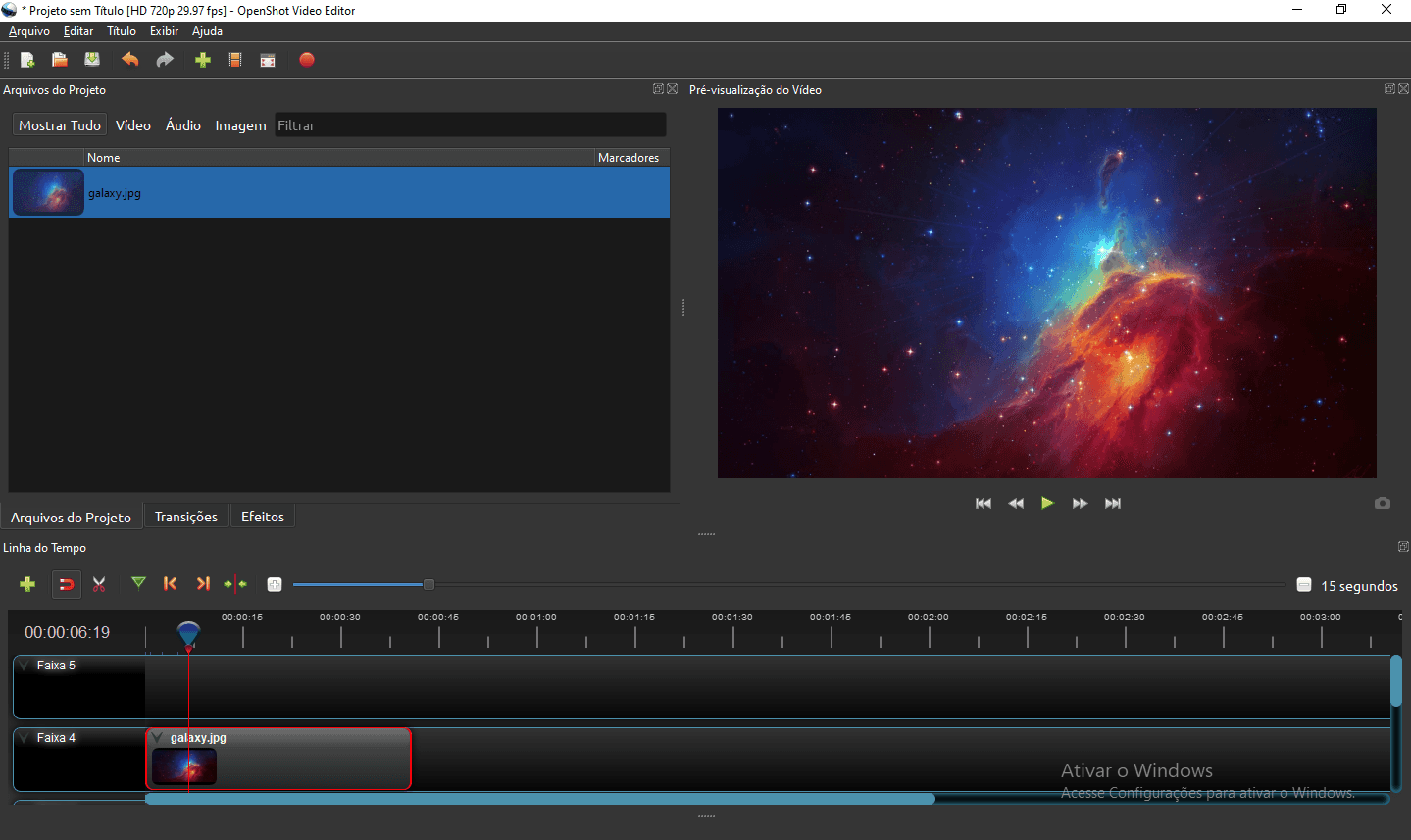Play the video preview

1047,503
